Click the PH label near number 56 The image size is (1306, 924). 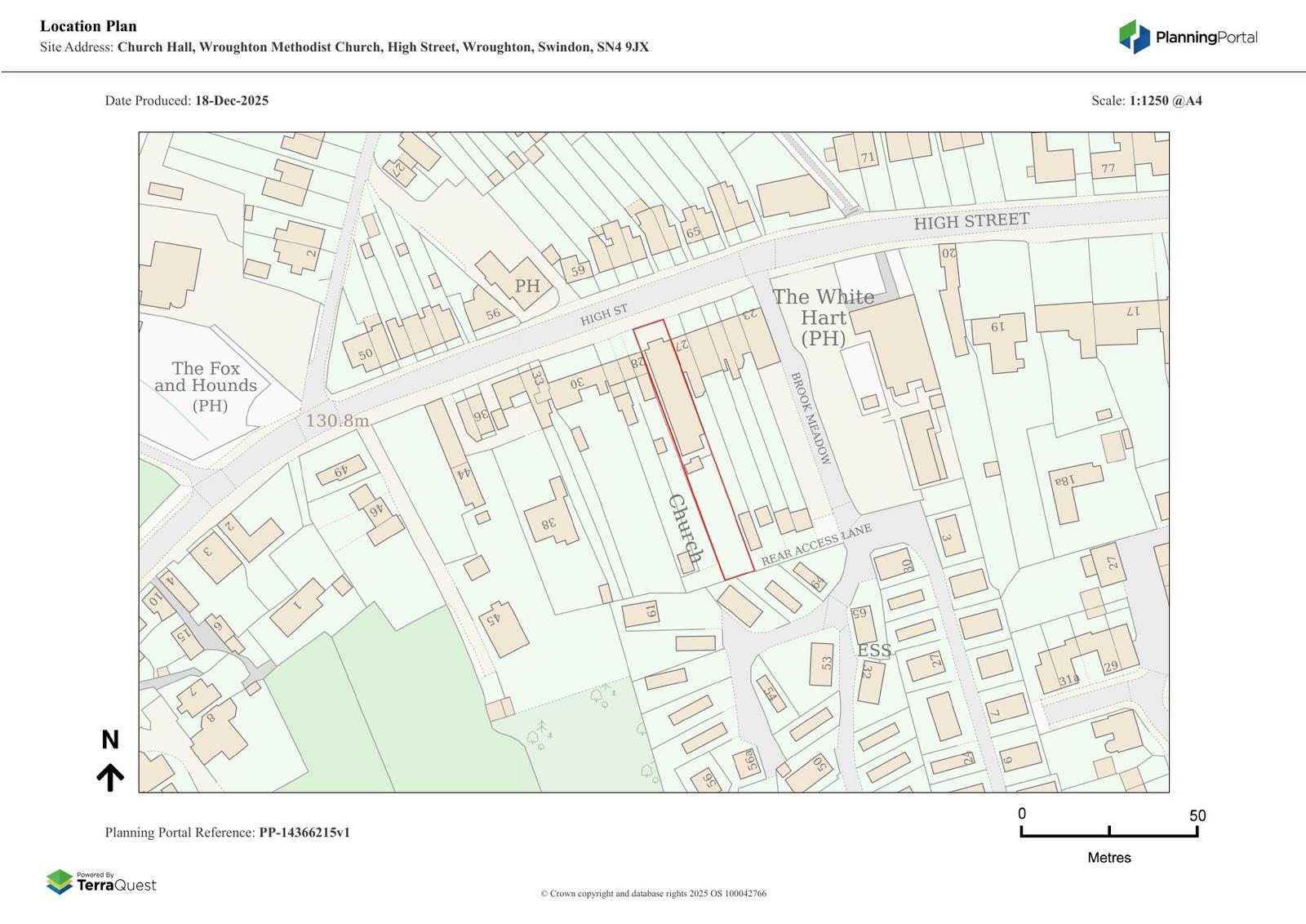click(527, 286)
